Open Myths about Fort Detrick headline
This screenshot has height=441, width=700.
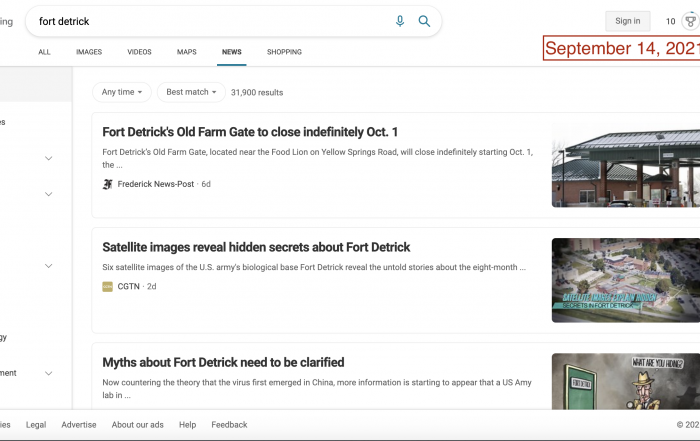(x=223, y=362)
